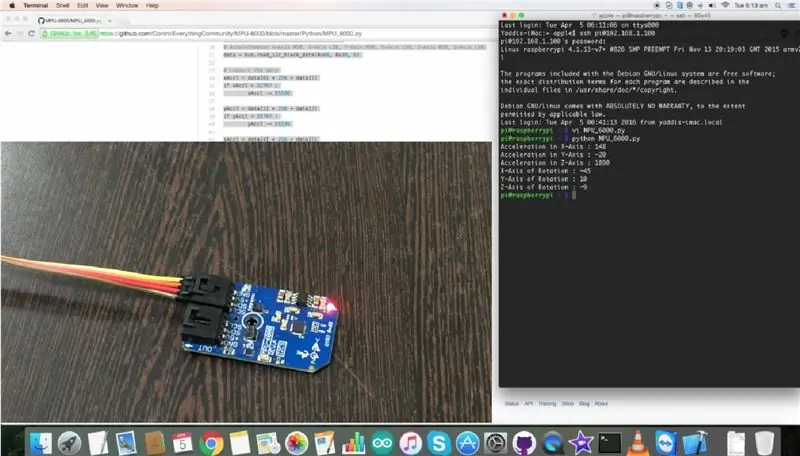Go back using the browser back arrow
The width and height of the screenshot is (800, 456).
click(x=8, y=33)
